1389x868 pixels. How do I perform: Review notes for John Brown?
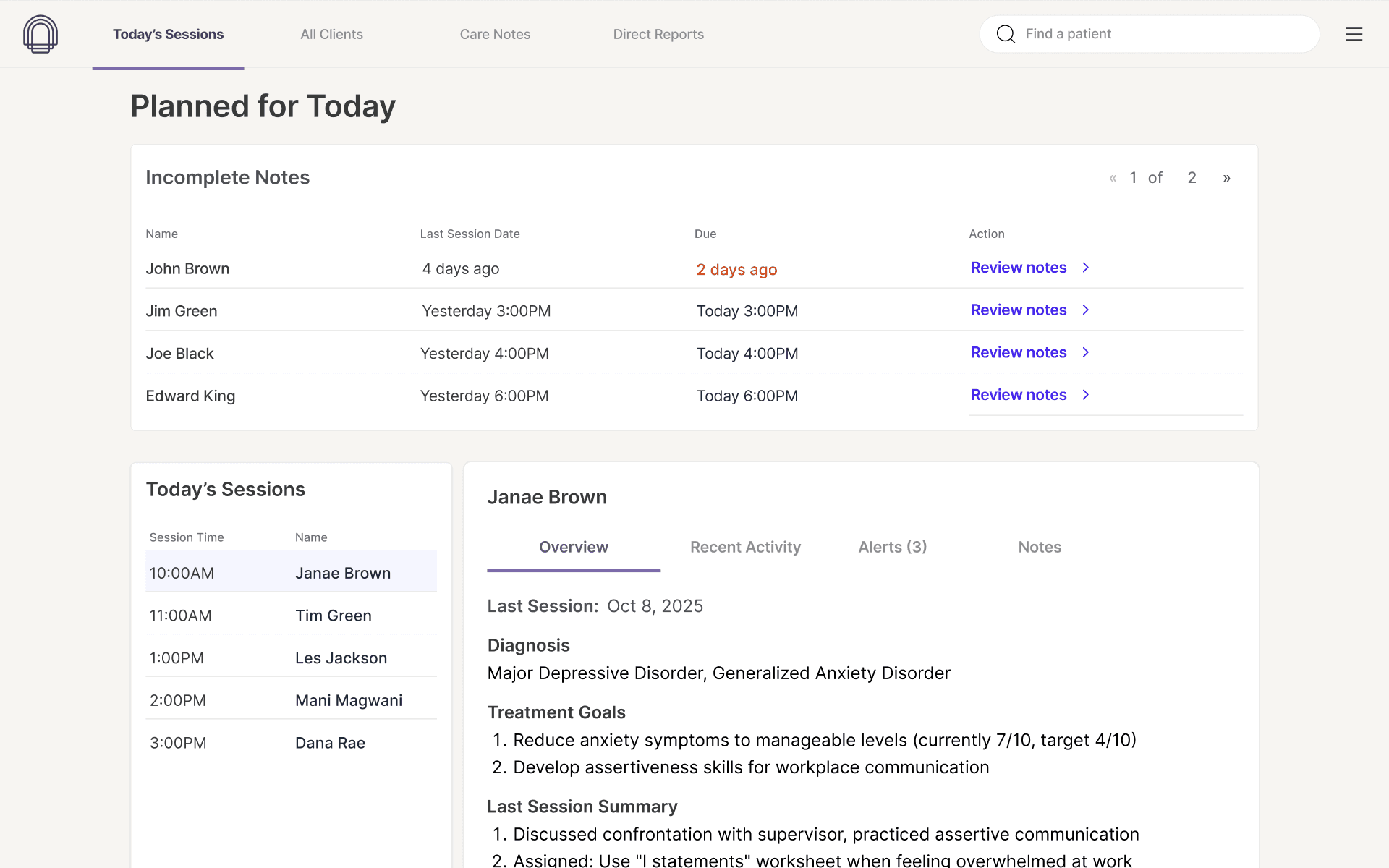1018,268
